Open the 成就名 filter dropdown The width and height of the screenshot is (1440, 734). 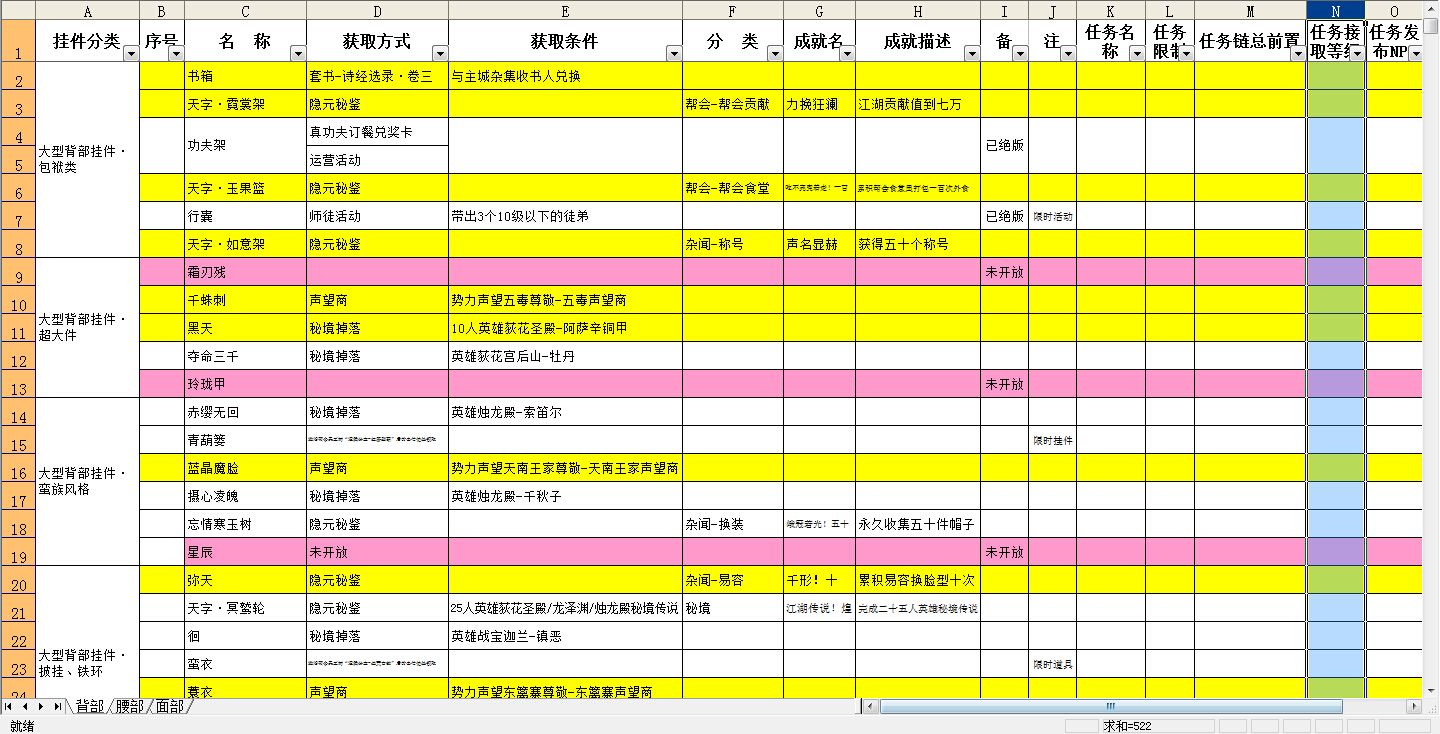point(846,53)
